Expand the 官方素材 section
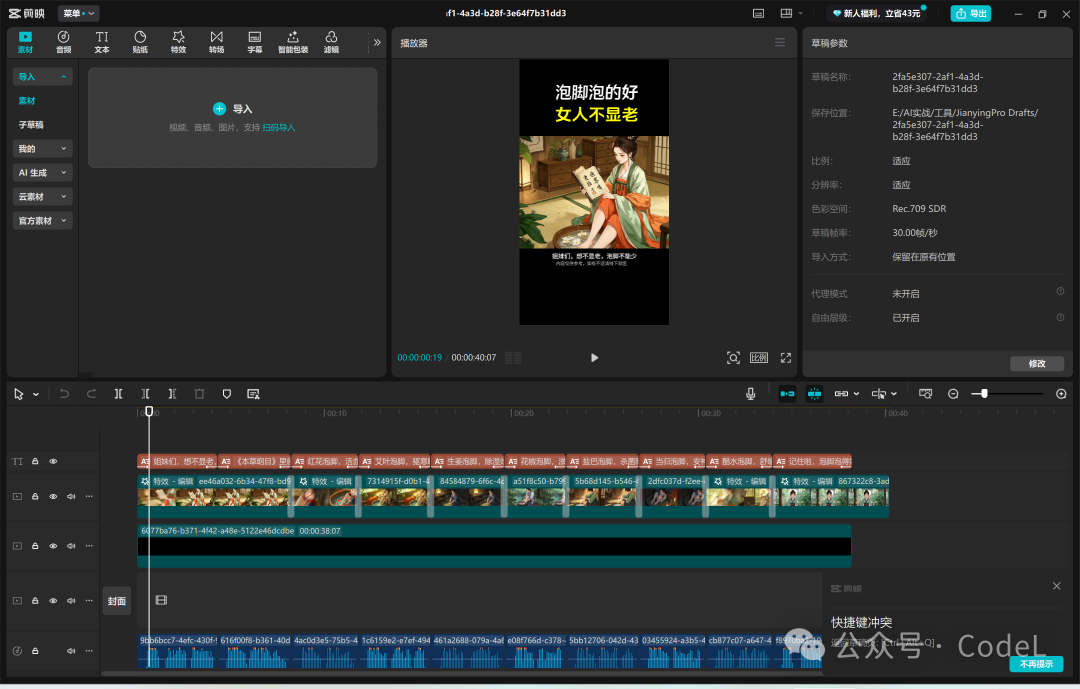Image resolution: width=1080 pixels, height=689 pixels. 43,220
